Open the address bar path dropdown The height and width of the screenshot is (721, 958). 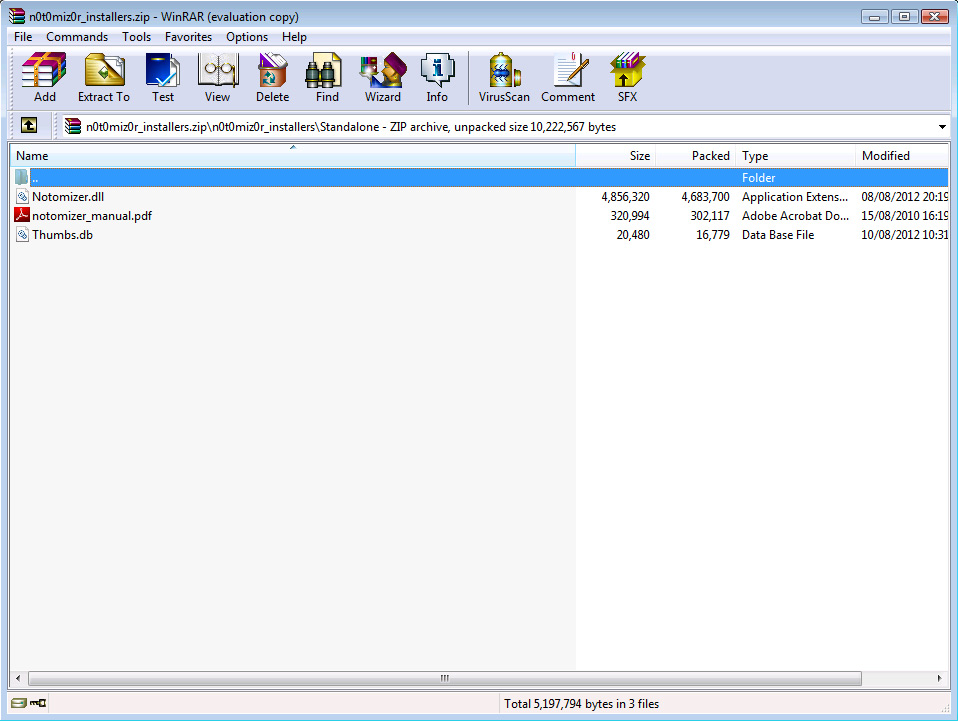pyautogui.click(x=942, y=127)
